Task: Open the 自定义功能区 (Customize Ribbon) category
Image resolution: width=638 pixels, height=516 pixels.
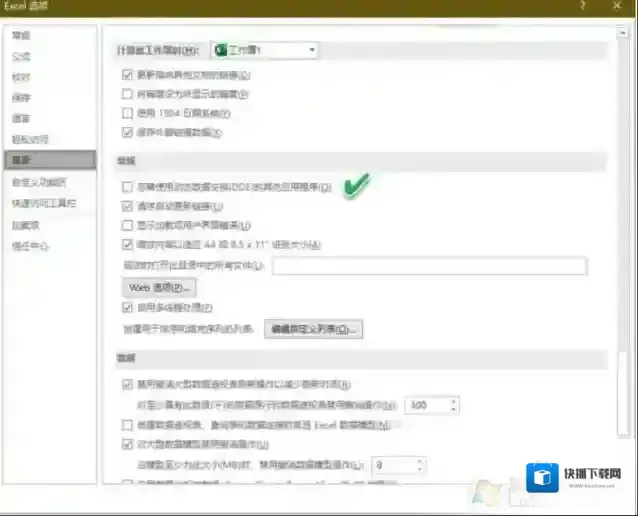Action: (x=40, y=182)
